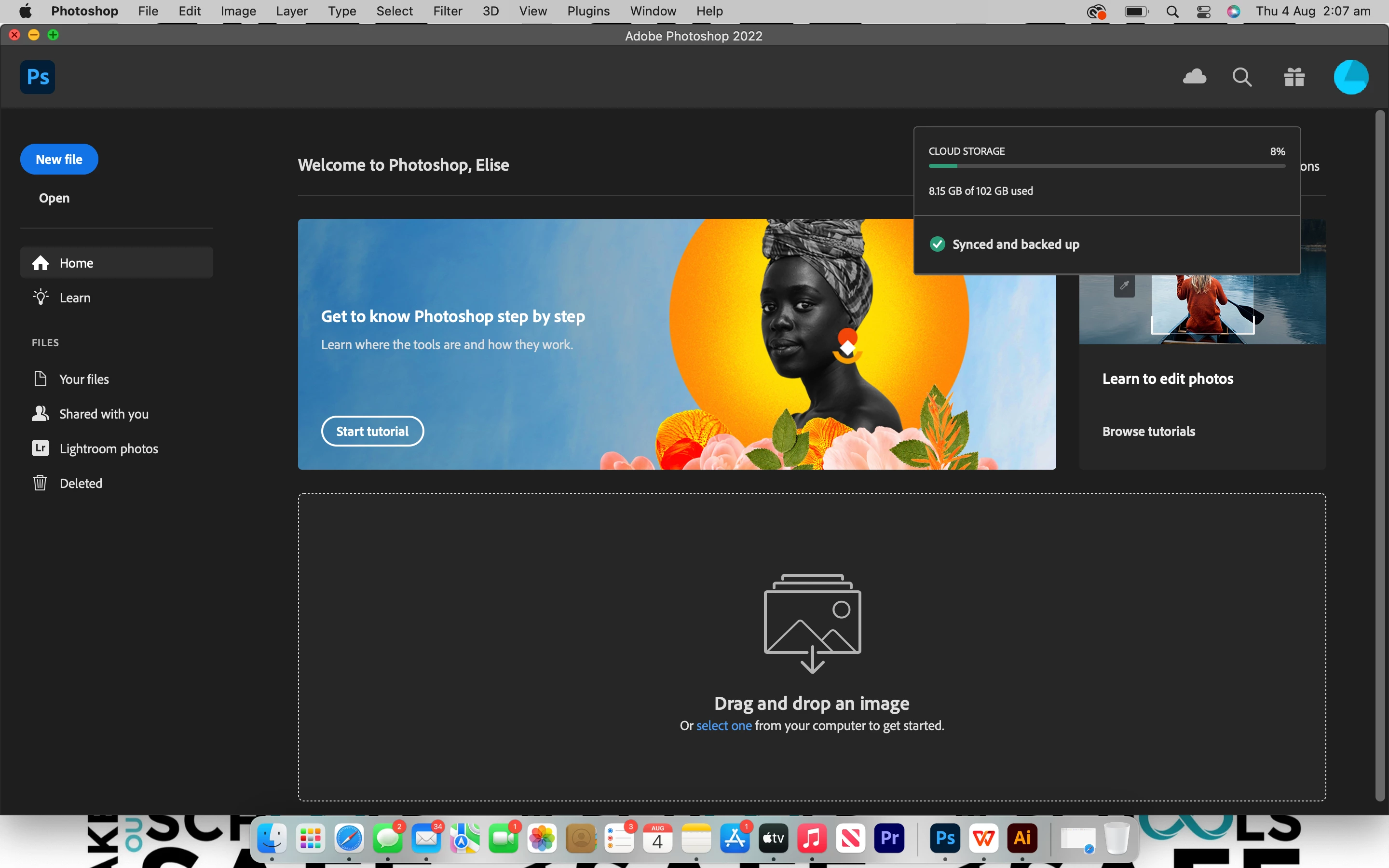Viewport: 1389px width, 868px height.
Task: Click the Browse tutorials link
Action: [x=1148, y=431]
